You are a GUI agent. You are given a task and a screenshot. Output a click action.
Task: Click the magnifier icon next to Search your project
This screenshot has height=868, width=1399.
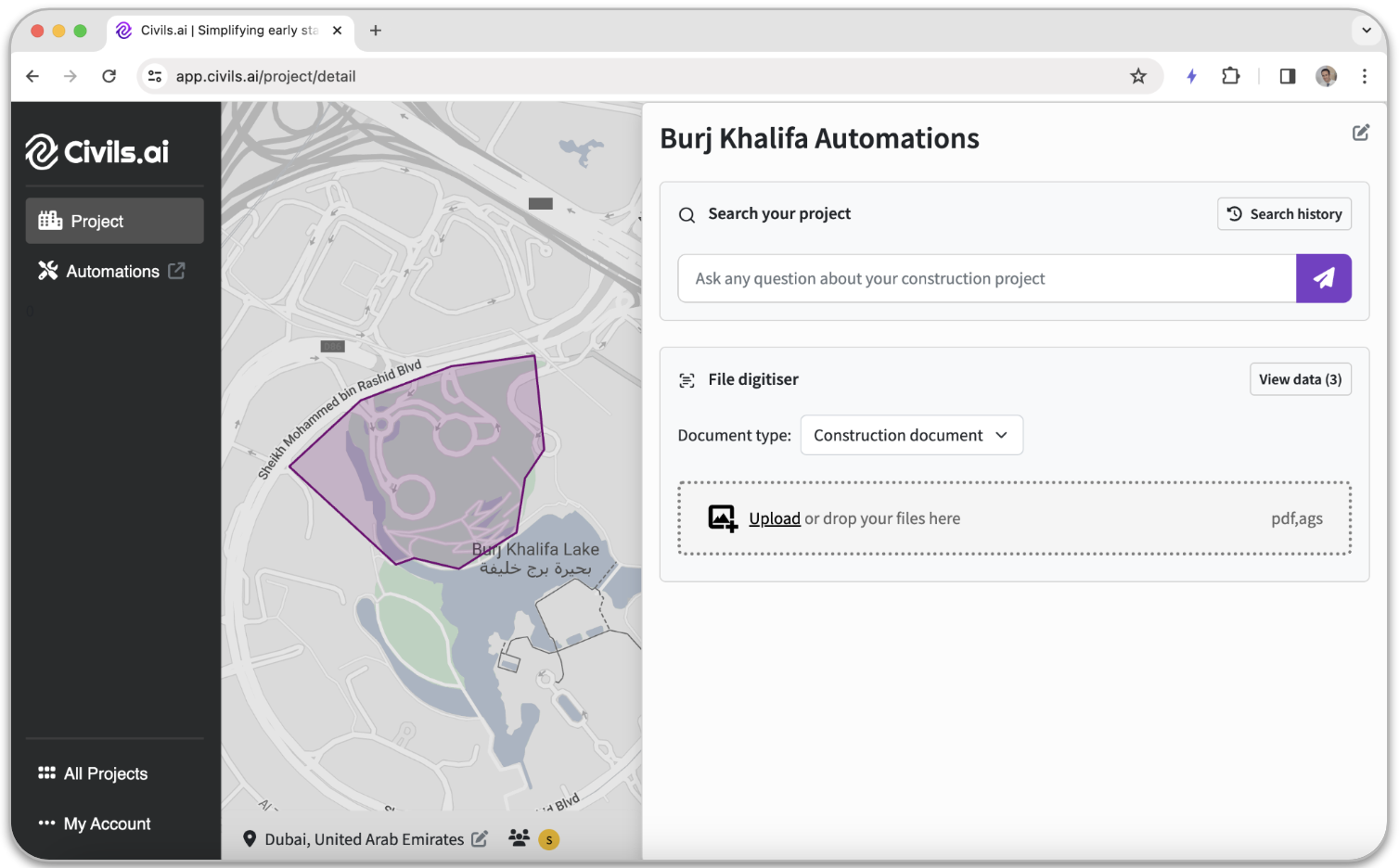(687, 214)
